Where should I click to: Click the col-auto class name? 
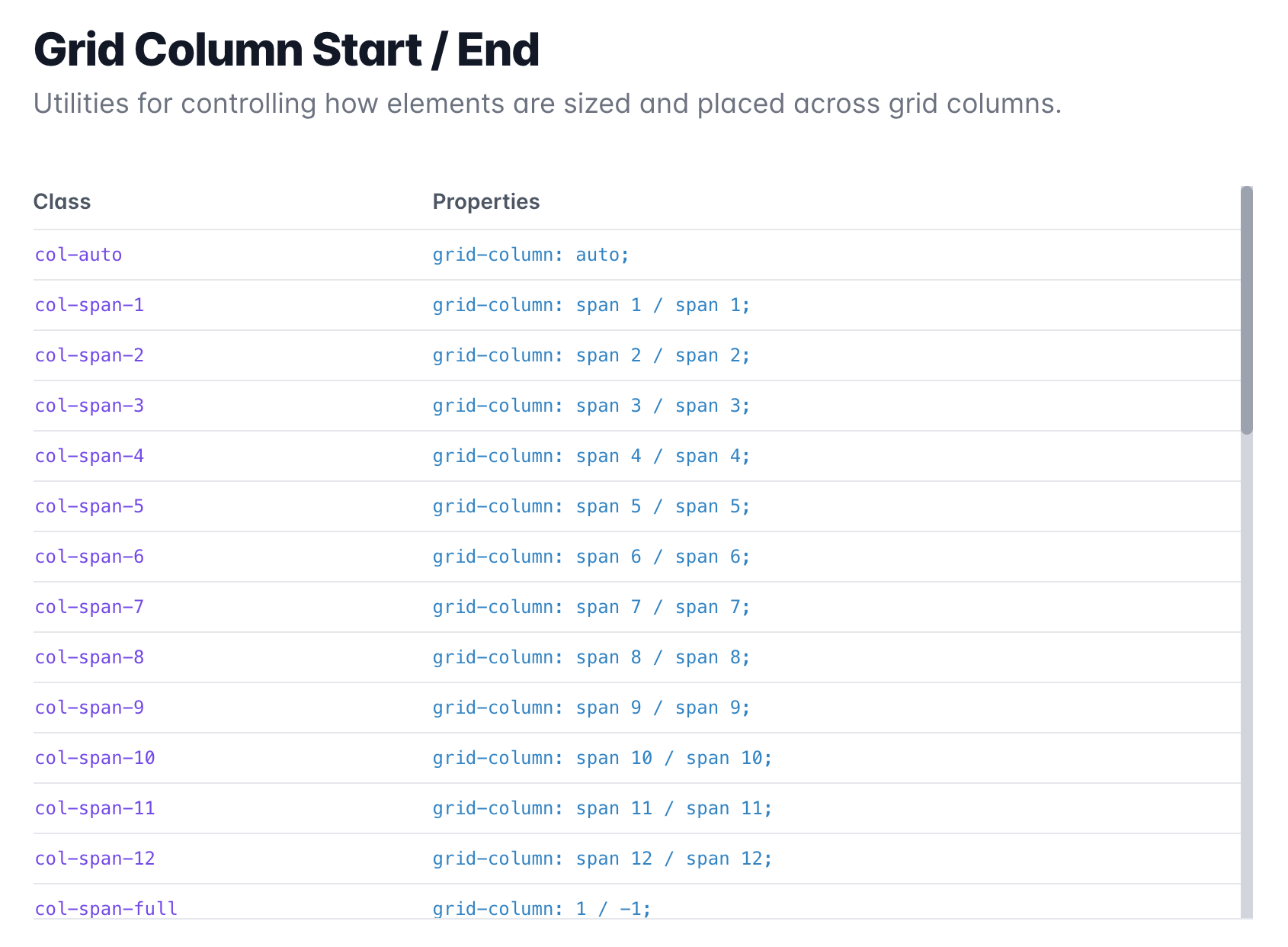click(x=78, y=255)
